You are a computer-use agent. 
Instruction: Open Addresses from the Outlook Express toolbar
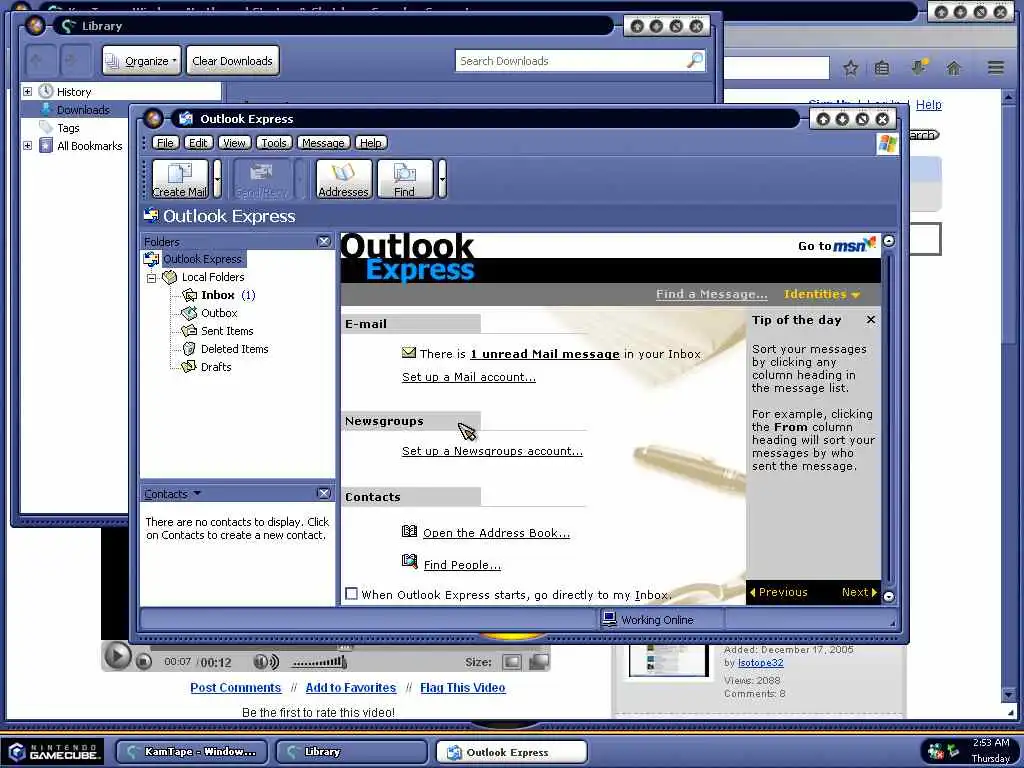click(x=344, y=178)
